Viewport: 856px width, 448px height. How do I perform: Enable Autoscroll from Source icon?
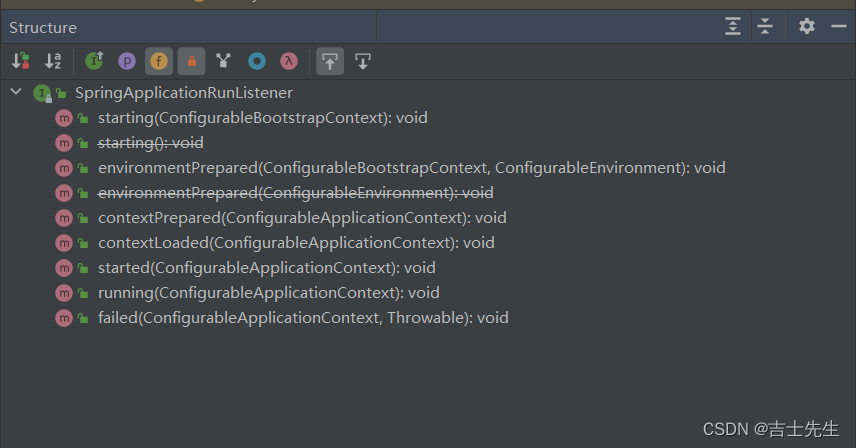pos(363,61)
